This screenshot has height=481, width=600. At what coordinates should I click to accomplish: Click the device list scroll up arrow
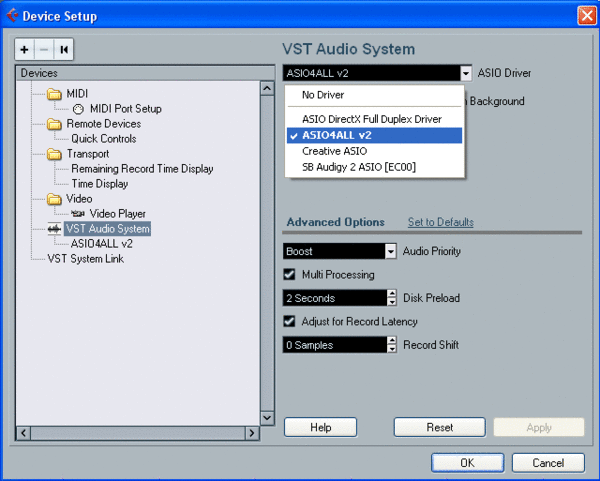(267, 88)
